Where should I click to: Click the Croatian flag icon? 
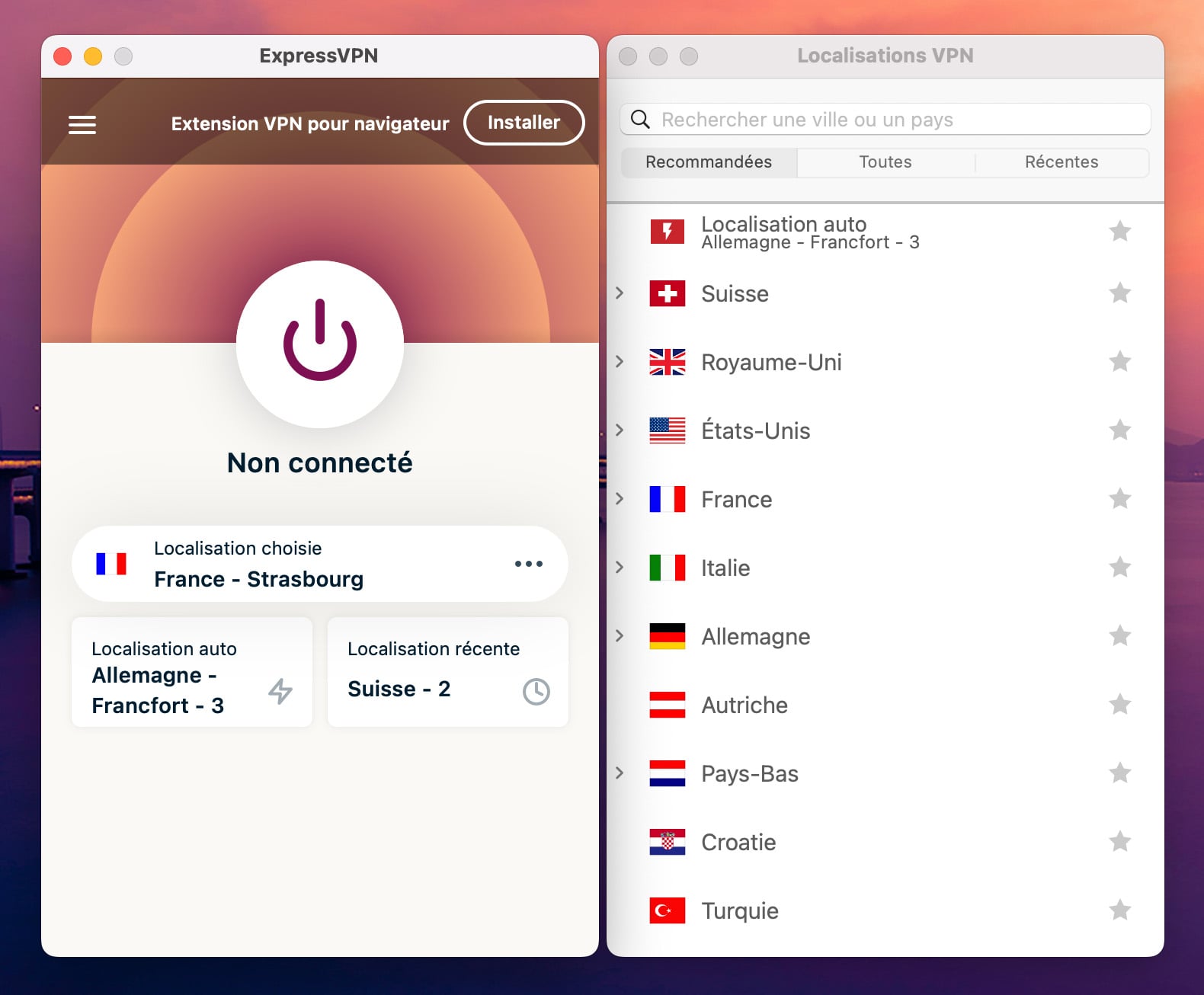tap(668, 842)
